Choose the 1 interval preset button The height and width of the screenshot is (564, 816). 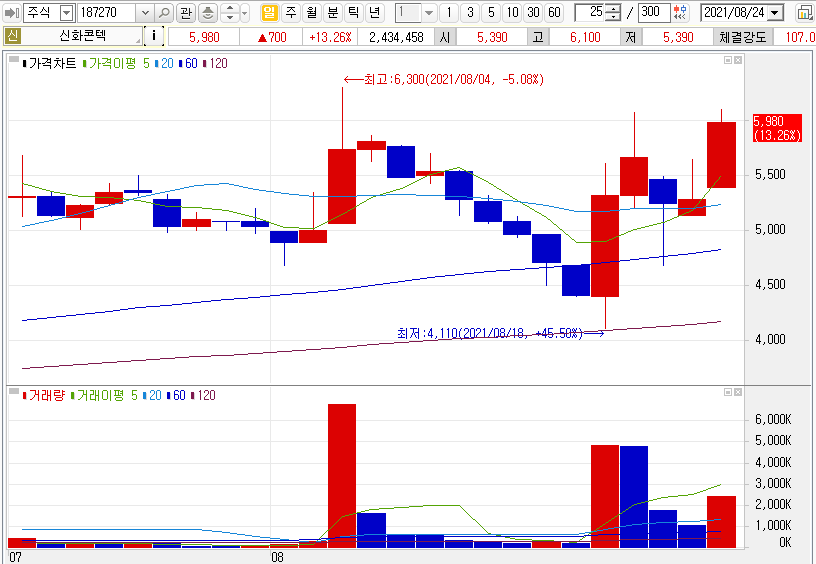pyautogui.click(x=449, y=12)
